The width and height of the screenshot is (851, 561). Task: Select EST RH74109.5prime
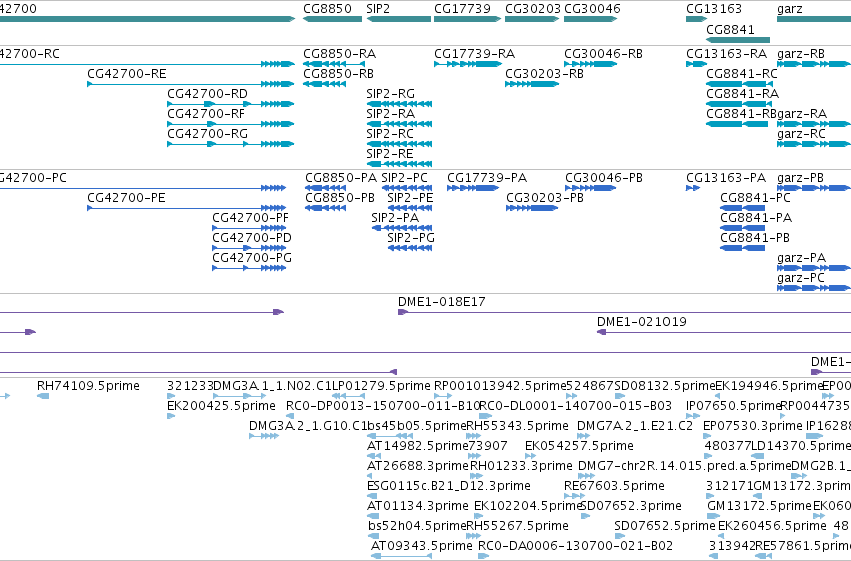coord(43,396)
